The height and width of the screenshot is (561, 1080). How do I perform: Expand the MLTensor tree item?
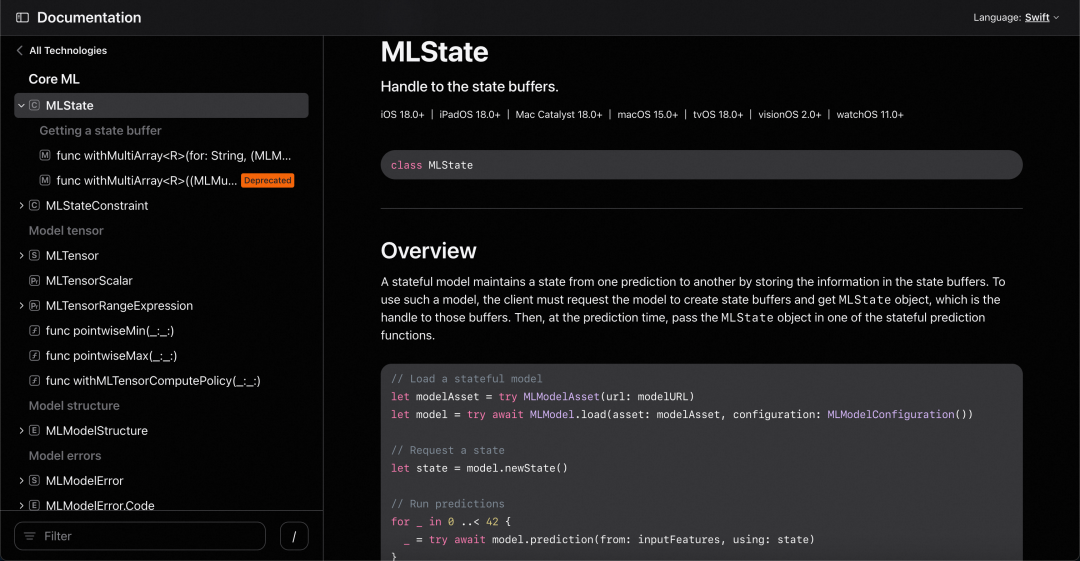tap(21, 256)
